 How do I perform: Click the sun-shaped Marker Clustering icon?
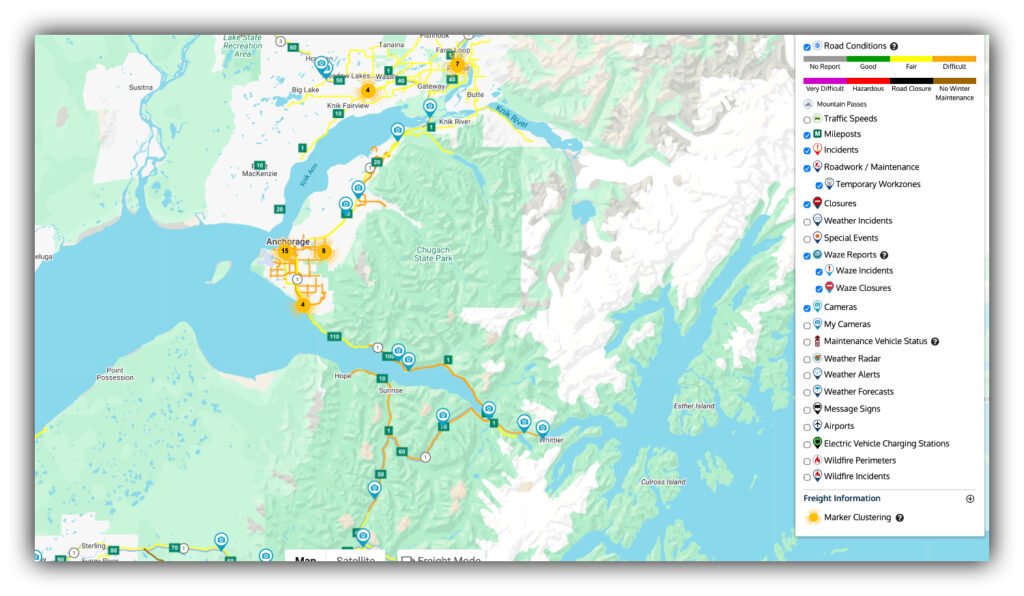click(x=813, y=517)
